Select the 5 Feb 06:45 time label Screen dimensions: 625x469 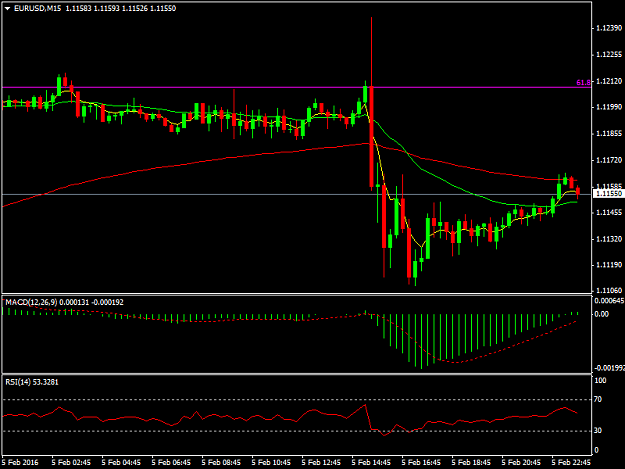(171, 463)
